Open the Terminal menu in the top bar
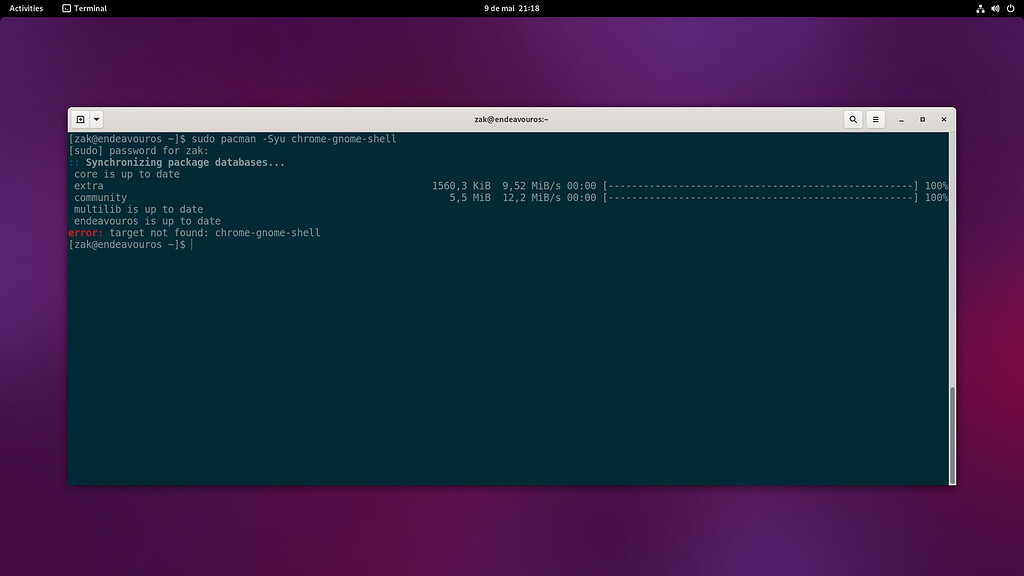Screen dimensions: 1024x576 coord(84,8)
